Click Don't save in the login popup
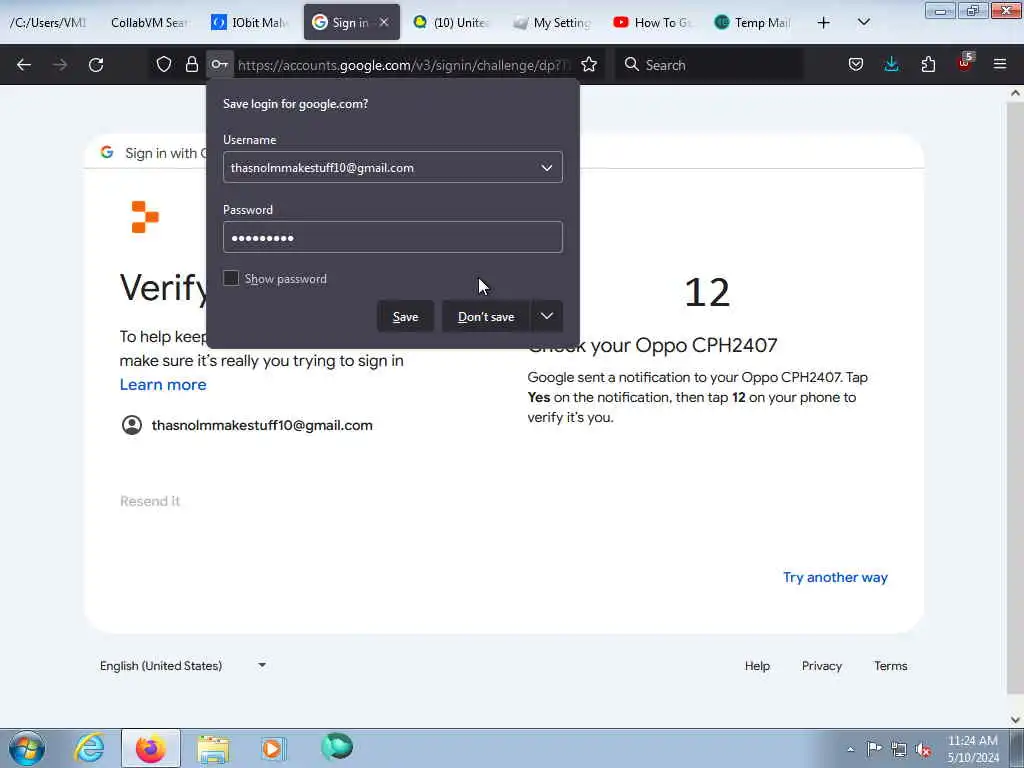1024x768 pixels. pyautogui.click(x=486, y=317)
